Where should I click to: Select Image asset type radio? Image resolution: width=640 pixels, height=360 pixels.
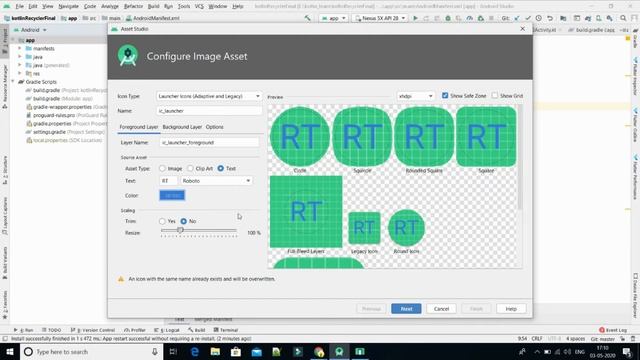[x=162, y=168]
